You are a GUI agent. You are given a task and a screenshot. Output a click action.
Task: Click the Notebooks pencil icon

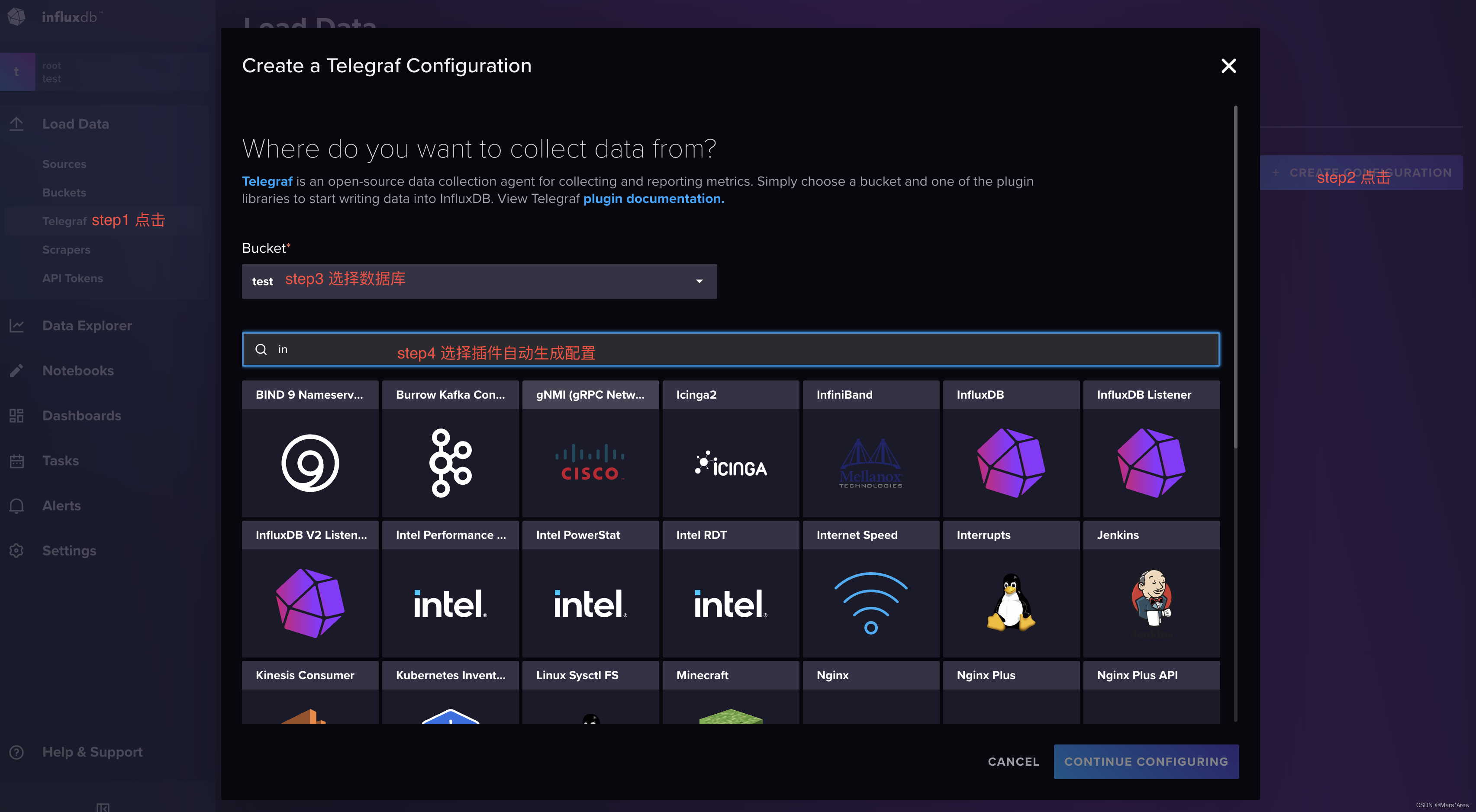pyautogui.click(x=16, y=371)
